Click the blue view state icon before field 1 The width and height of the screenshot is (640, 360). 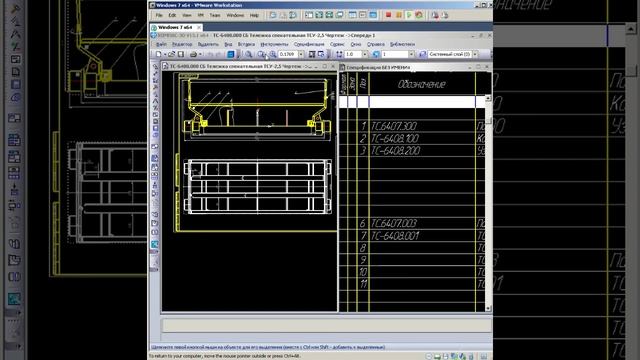376,54
